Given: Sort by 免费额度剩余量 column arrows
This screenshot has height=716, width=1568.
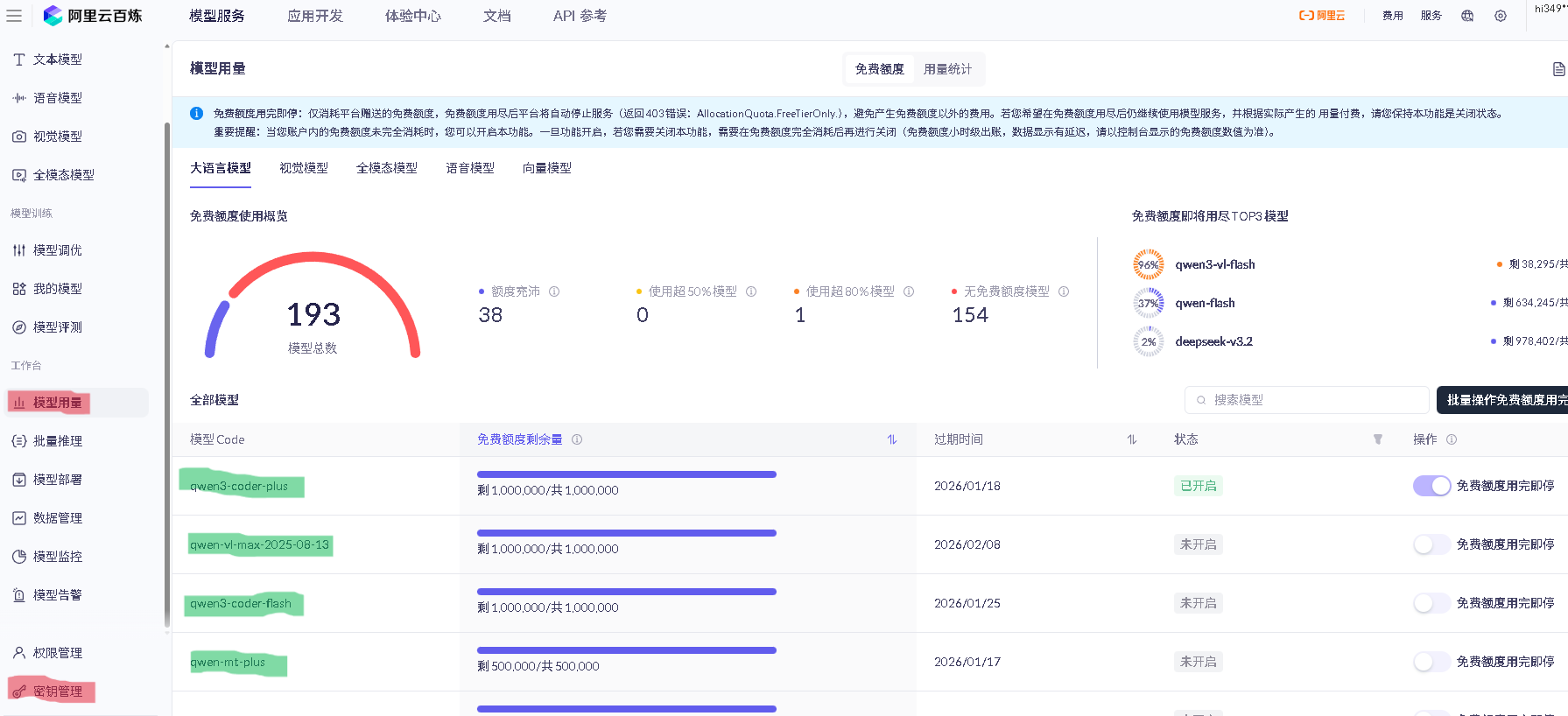Looking at the screenshot, I should (x=892, y=439).
